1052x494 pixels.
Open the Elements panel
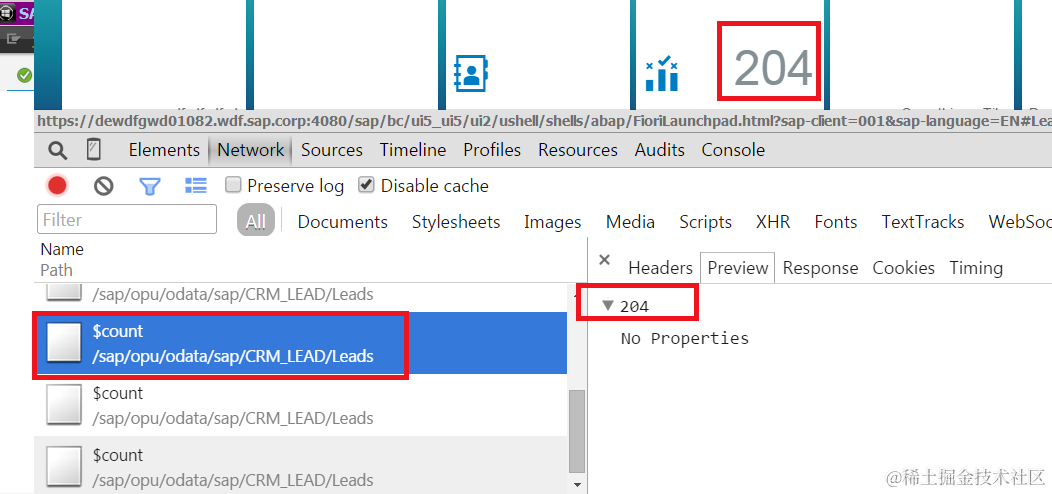click(x=164, y=150)
